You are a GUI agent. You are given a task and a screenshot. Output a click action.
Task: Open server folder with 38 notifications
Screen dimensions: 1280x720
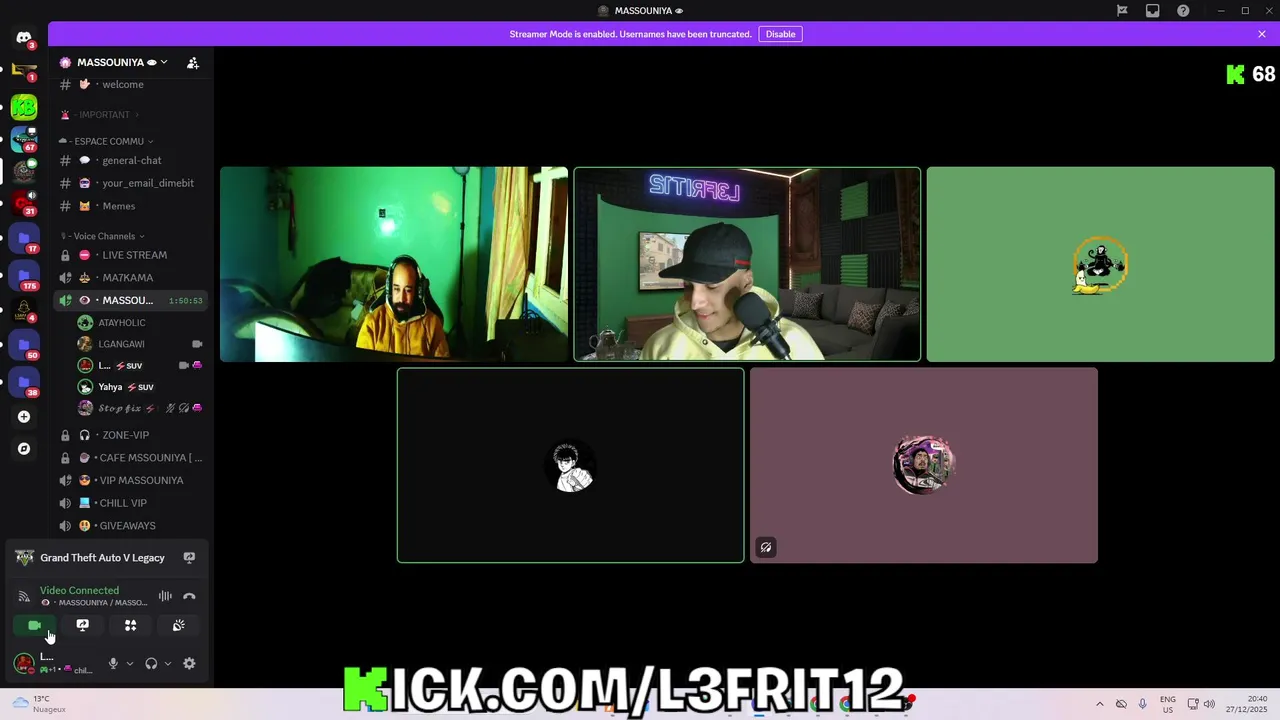tap(24, 382)
